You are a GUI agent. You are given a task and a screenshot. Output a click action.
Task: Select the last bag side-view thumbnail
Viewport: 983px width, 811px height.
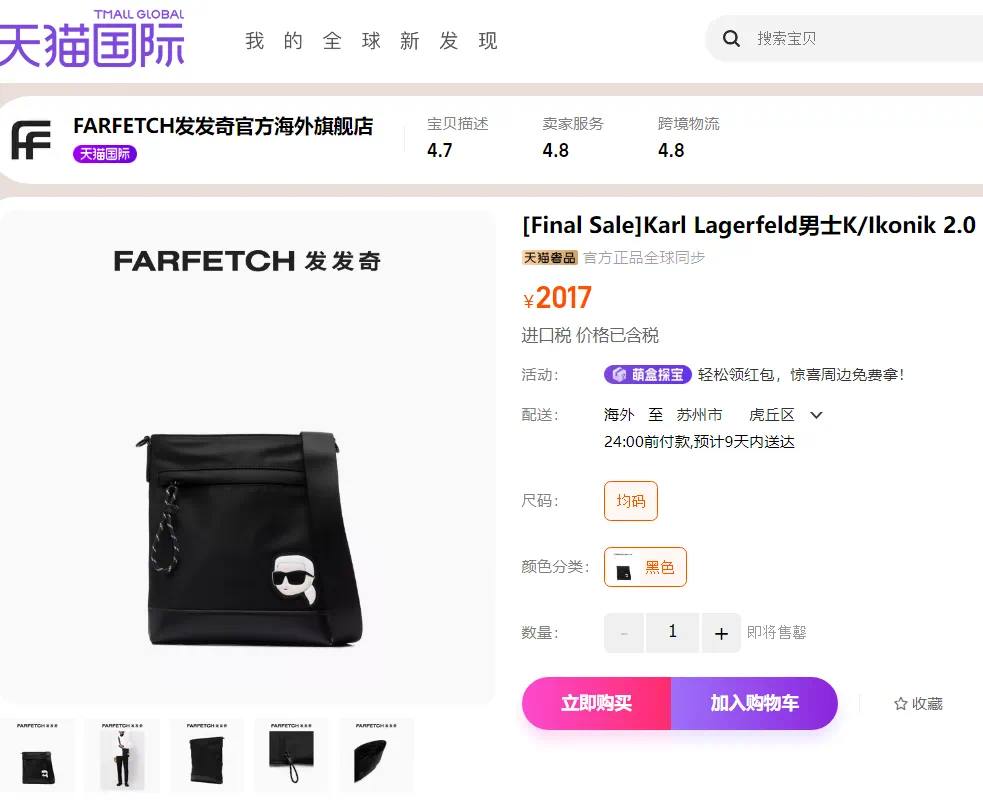click(376, 756)
